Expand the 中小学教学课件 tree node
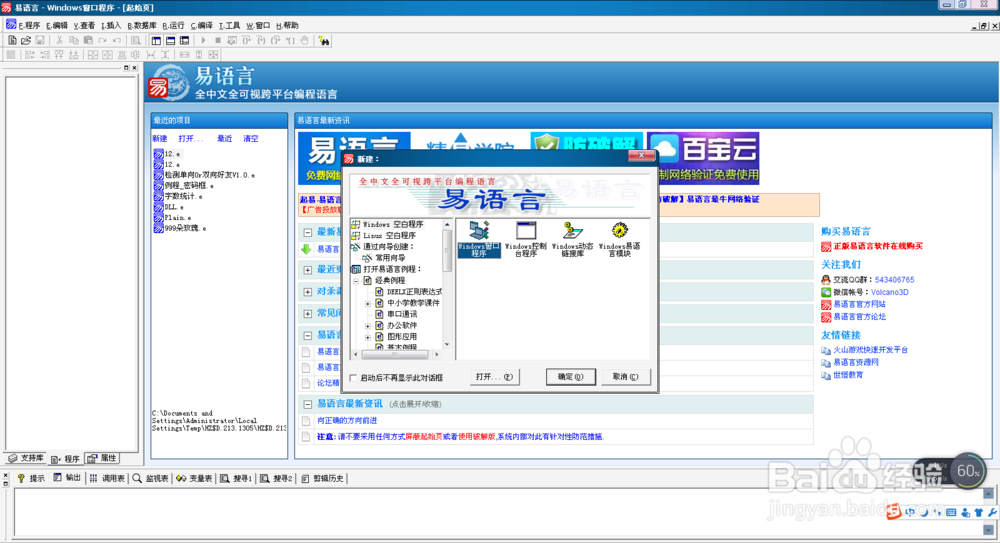Viewport: 1000px width, 543px height. [368, 303]
